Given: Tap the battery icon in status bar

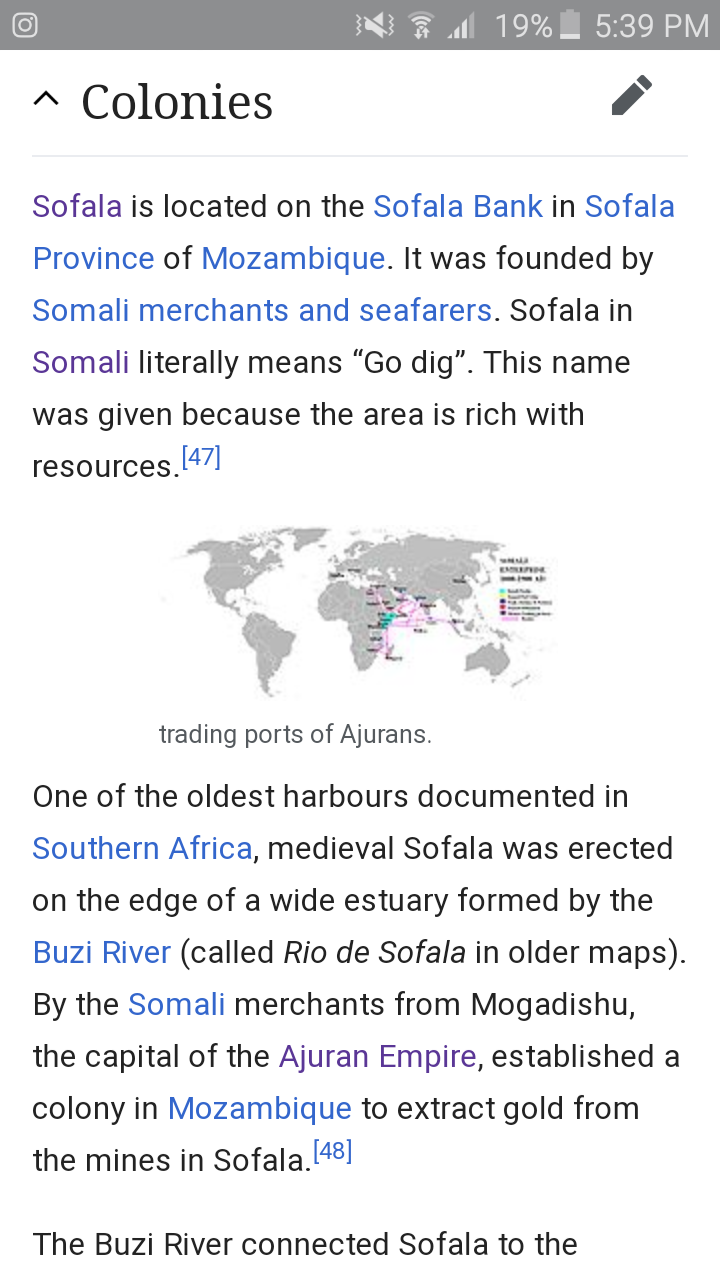Looking at the screenshot, I should [x=570, y=25].
